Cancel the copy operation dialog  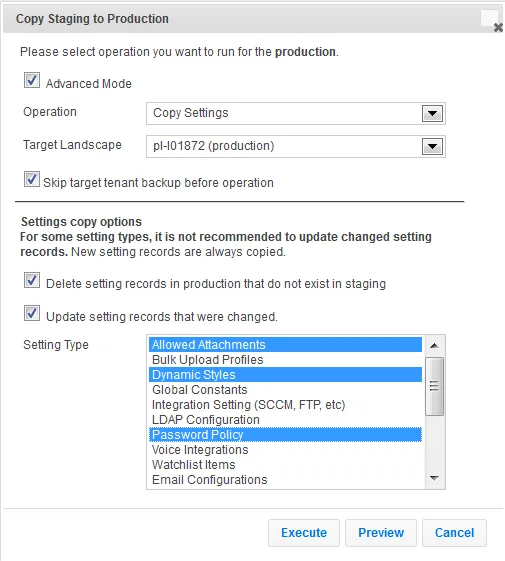(454, 533)
